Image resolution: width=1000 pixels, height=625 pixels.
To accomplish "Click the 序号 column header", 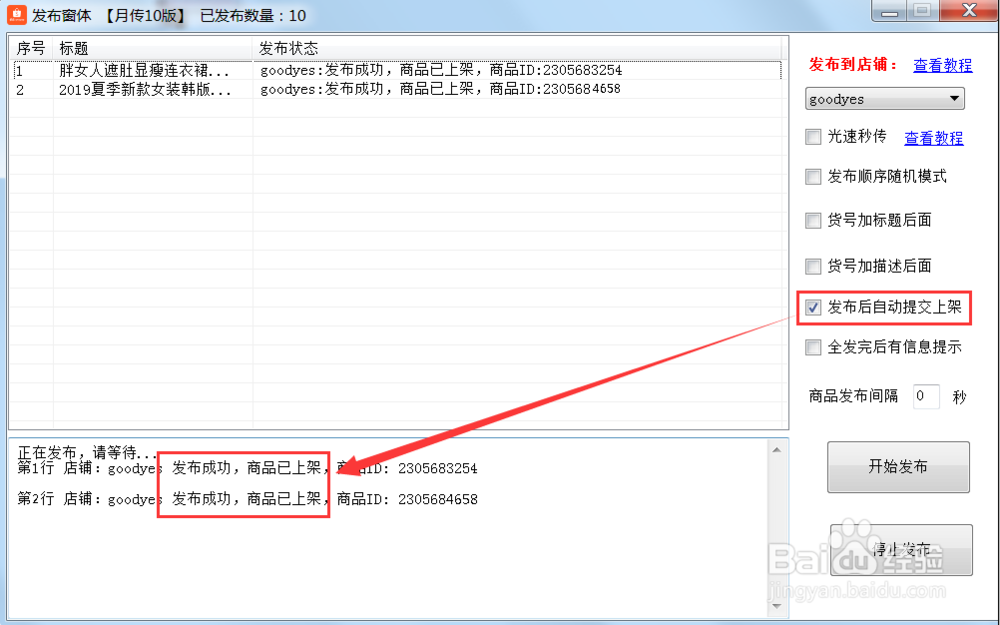I will click(31, 48).
